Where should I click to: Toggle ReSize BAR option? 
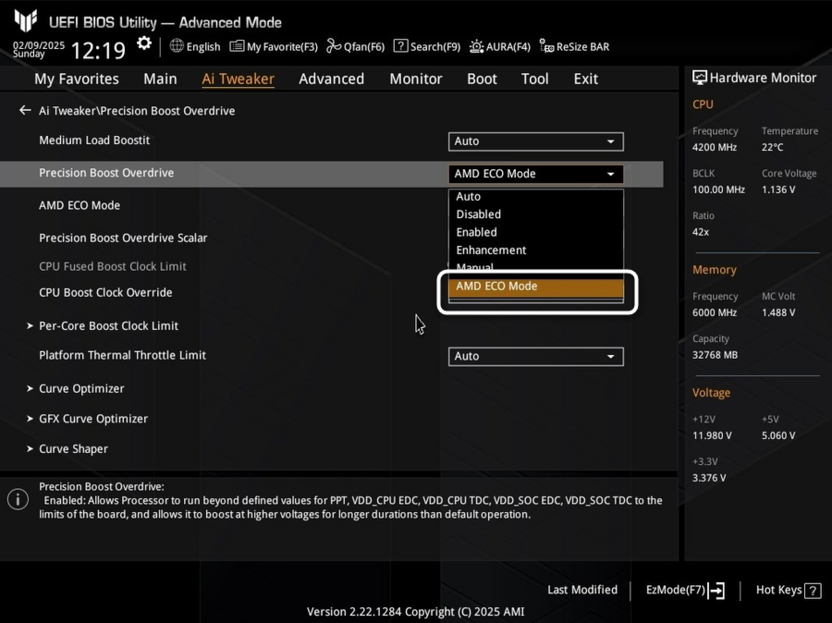pos(574,47)
